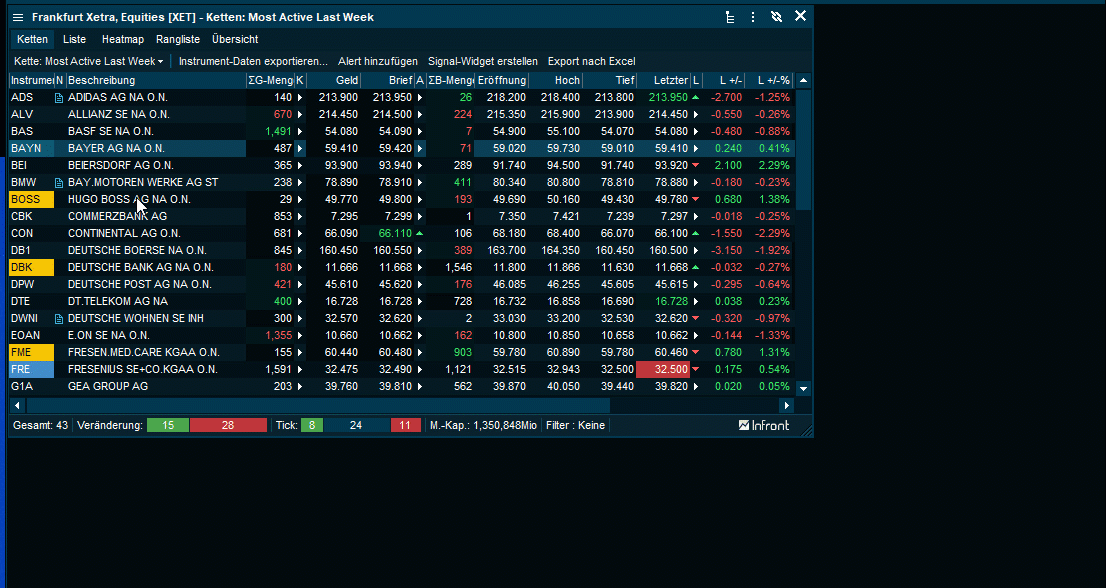This screenshot has height=588, width=1106.
Task: Click Instrument-Daten exportieren button
Action: (x=253, y=61)
